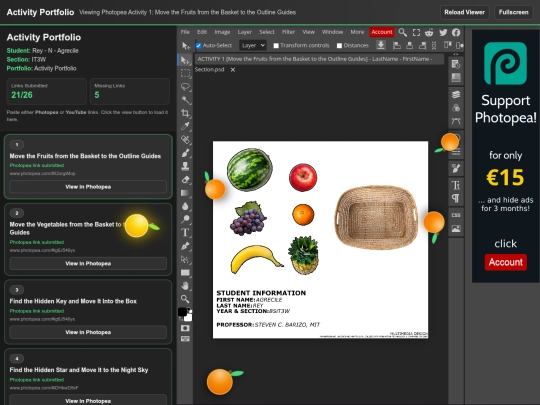Screen dimensions: 540x405
Task: Open the Paragraph panel icon
Action: [x=456, y=198]
